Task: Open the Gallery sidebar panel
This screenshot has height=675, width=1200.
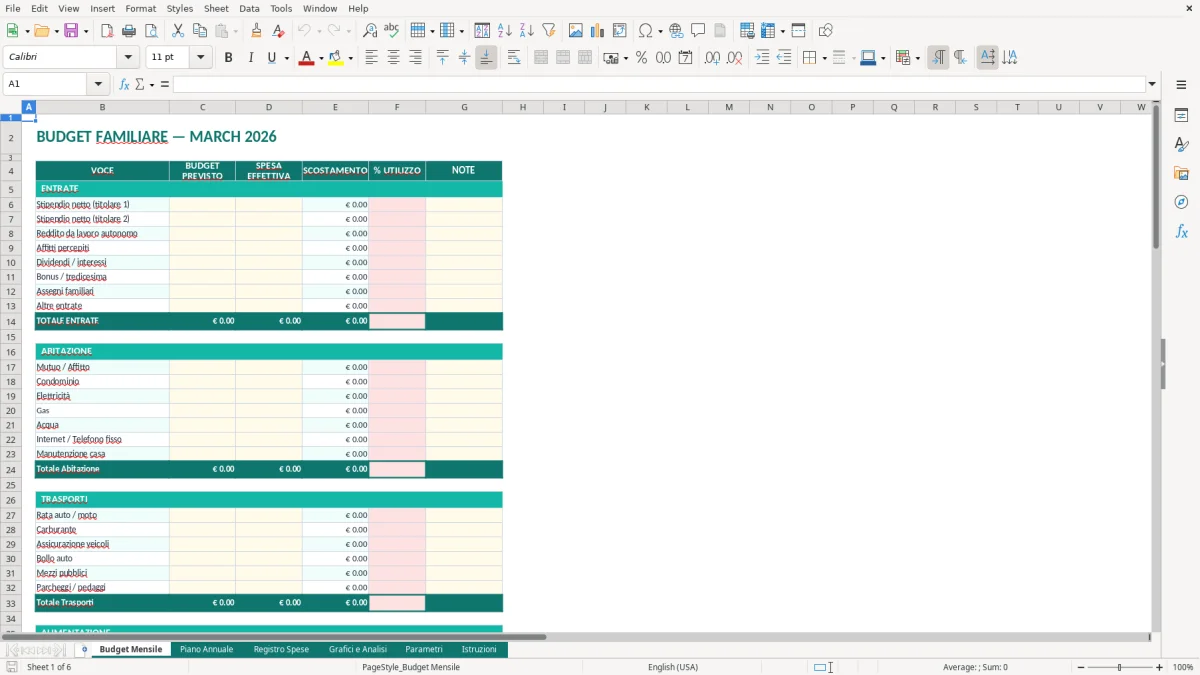Action: 1181,174
